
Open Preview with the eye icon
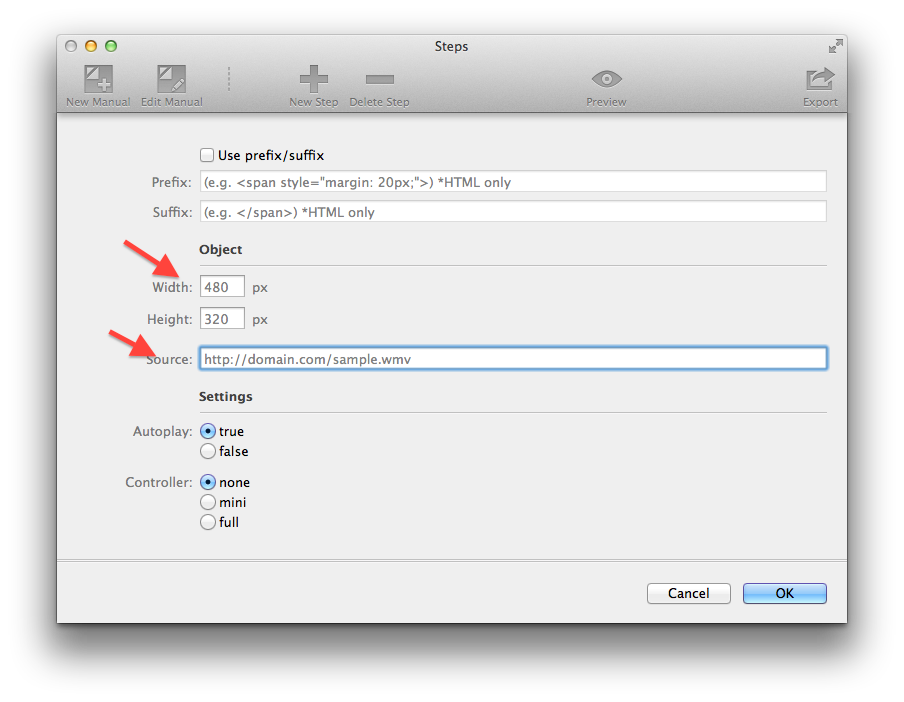(x=606, y=80)
